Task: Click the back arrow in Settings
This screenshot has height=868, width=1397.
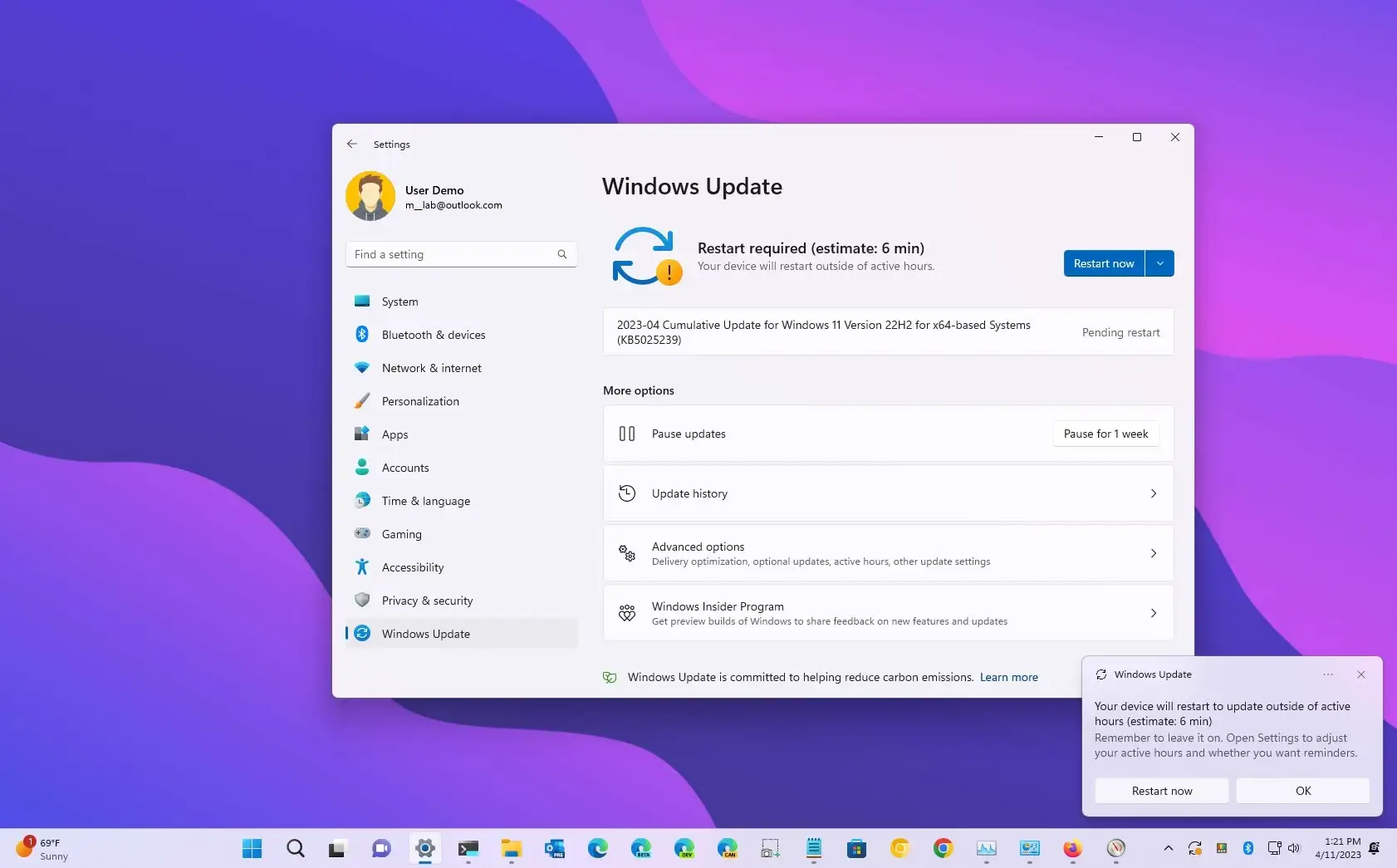Action: (352, 144)
